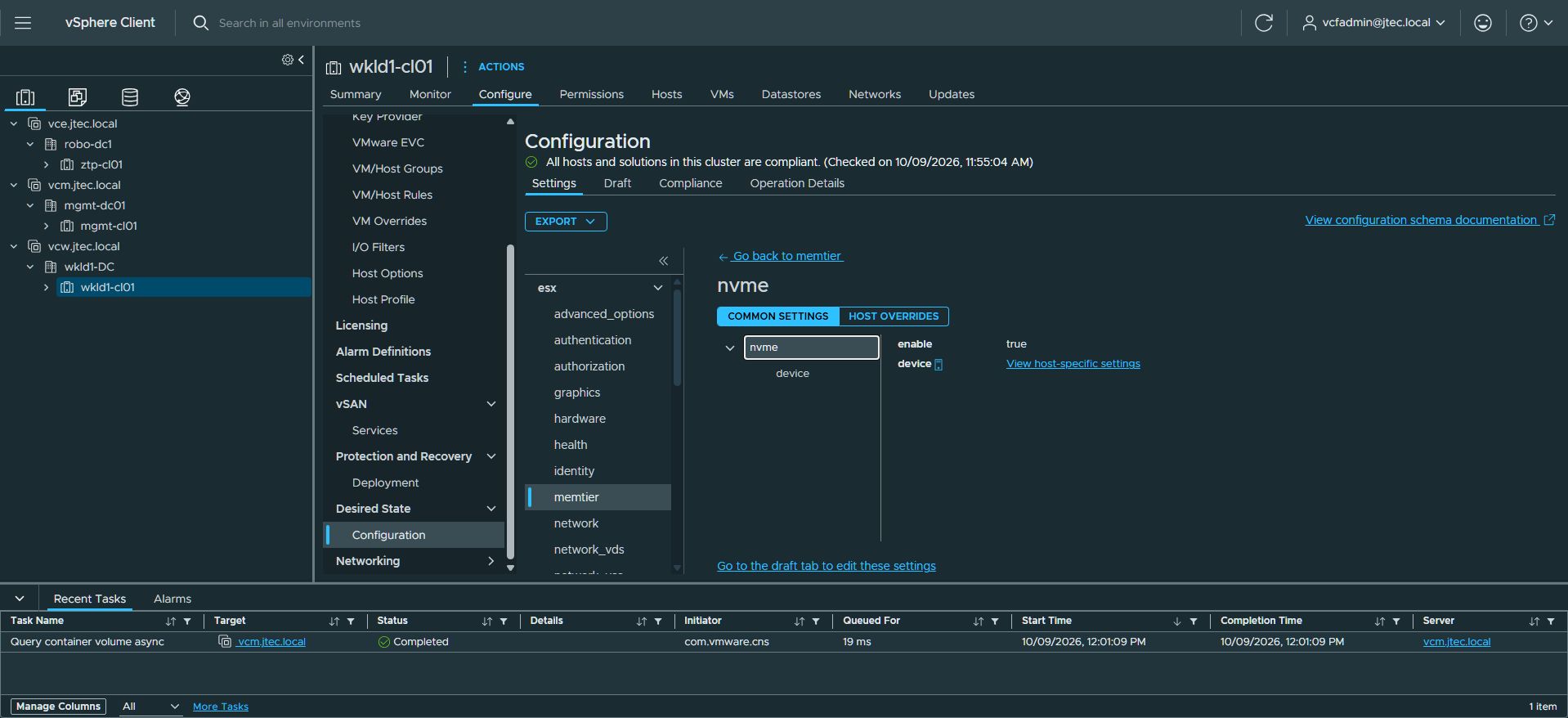Collapse the inventory navigator panel arrow
This screenshot has height=718, width=1568.
coord(302,60)
